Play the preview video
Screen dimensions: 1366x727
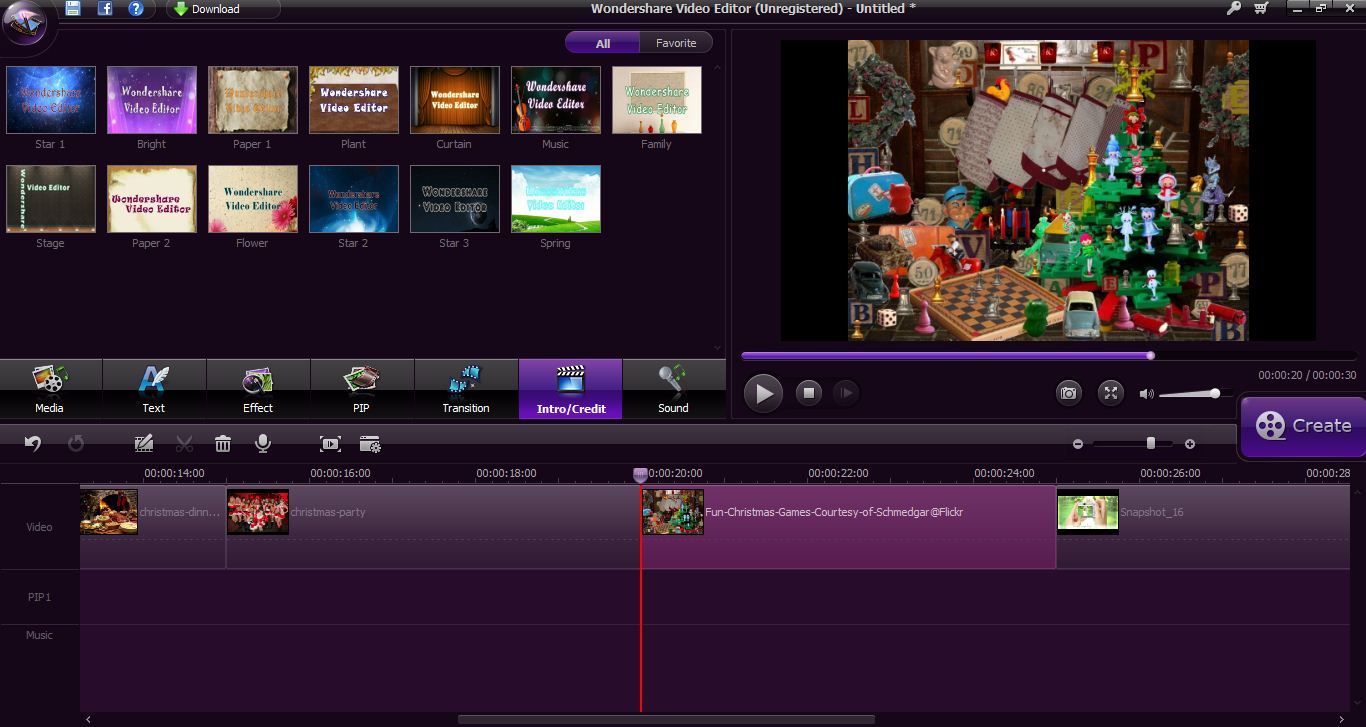[764, 393]
